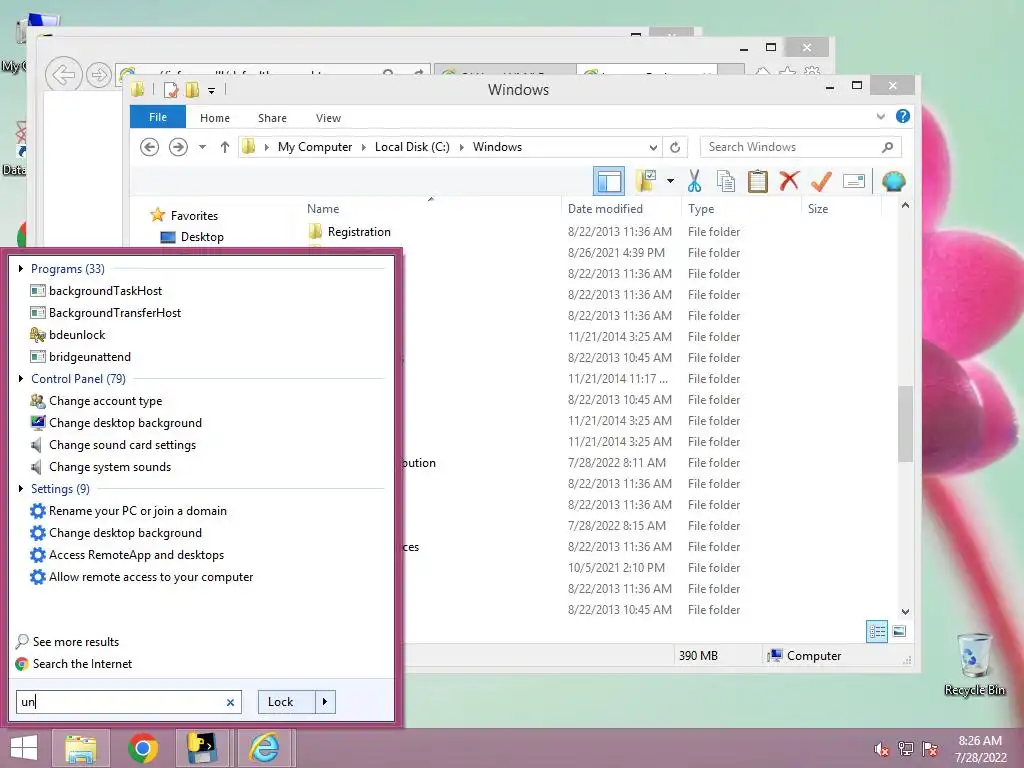Open Explorer Help question mark icon
1024x768 pixels.
pos(903,116)
